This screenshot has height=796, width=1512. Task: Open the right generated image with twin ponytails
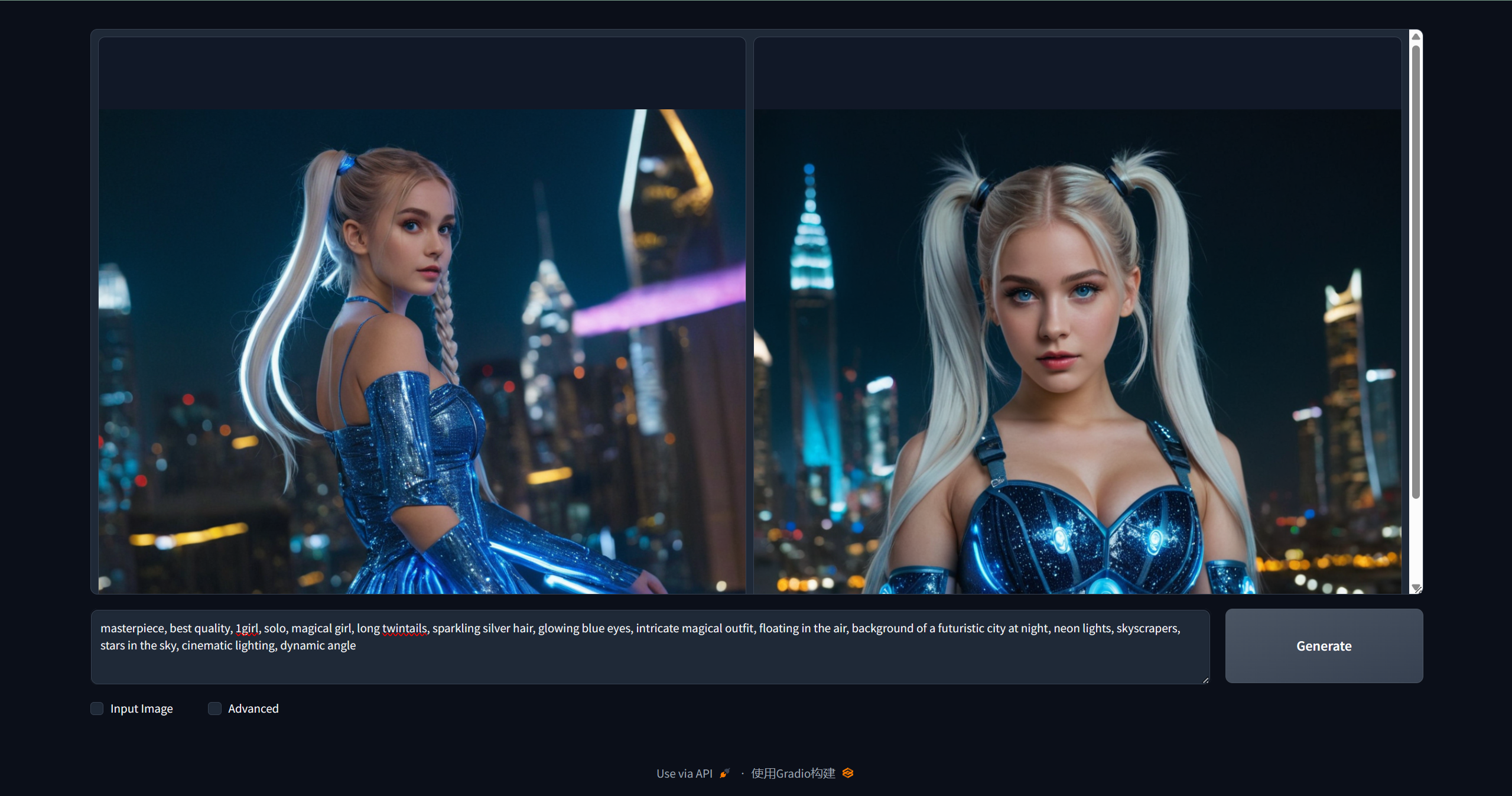click(x=1077, y=351)
